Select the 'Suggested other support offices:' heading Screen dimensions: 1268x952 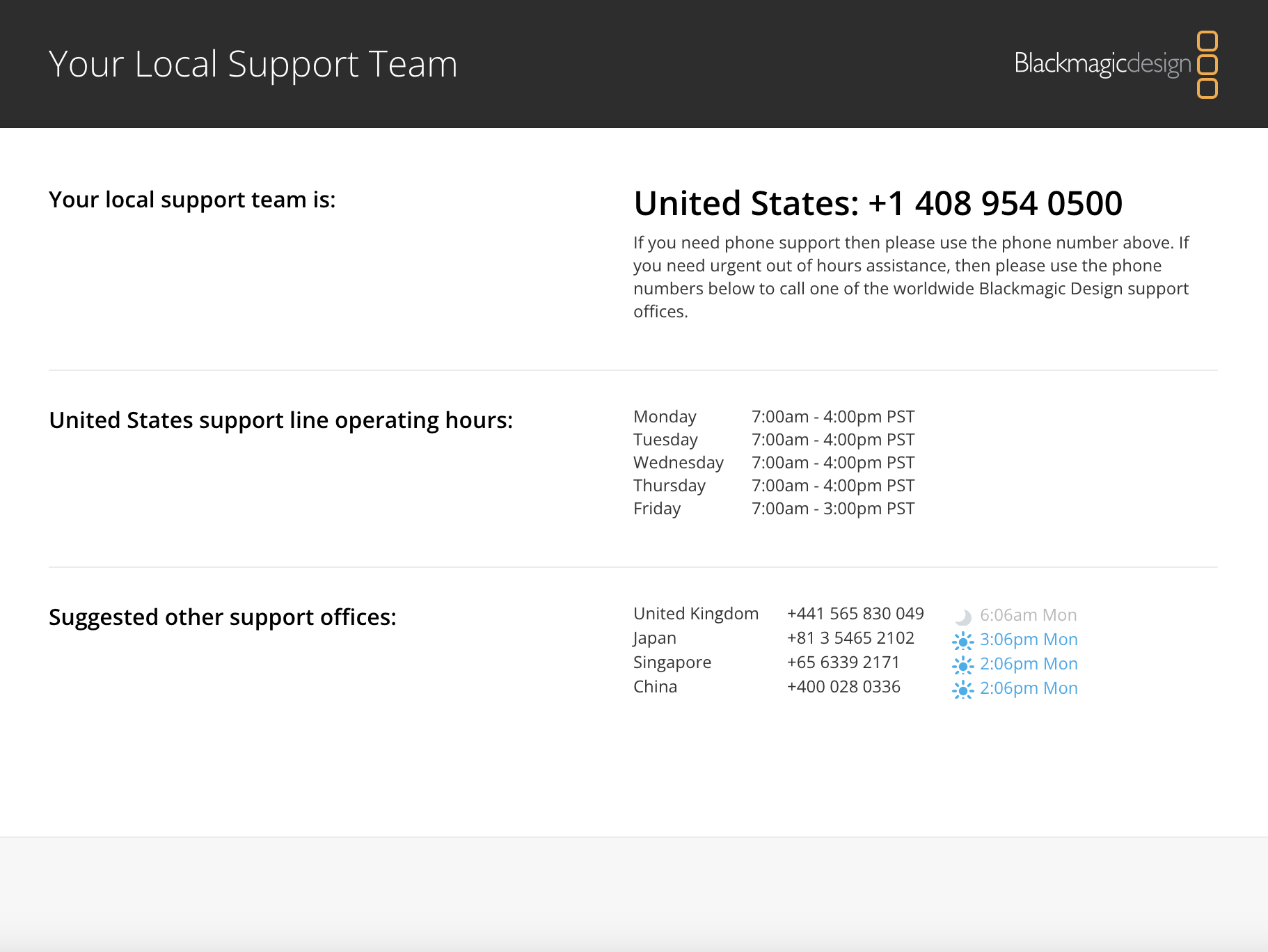(x=223, y=617)
